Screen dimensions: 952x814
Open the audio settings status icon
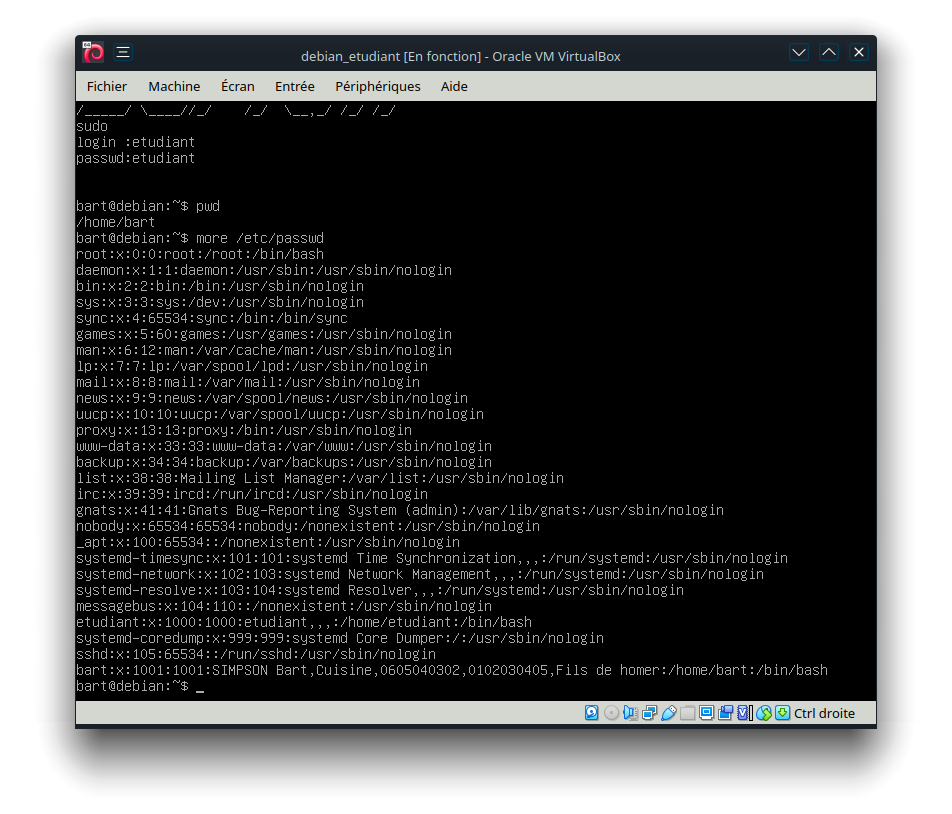pos(630,713)
